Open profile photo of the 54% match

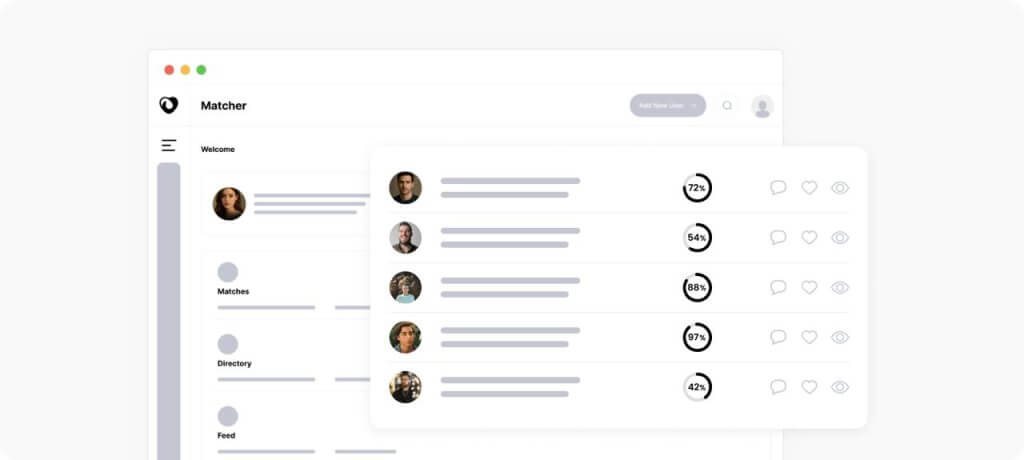[x=406, y=237]
